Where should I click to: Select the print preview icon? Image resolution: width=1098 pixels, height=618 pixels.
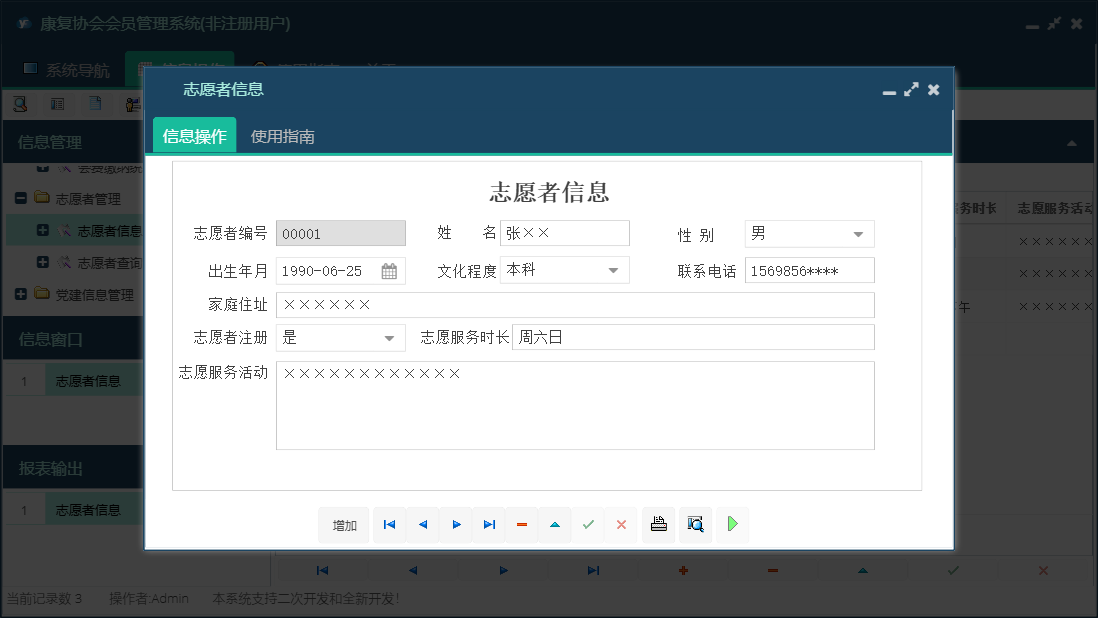tap(695, 524)
